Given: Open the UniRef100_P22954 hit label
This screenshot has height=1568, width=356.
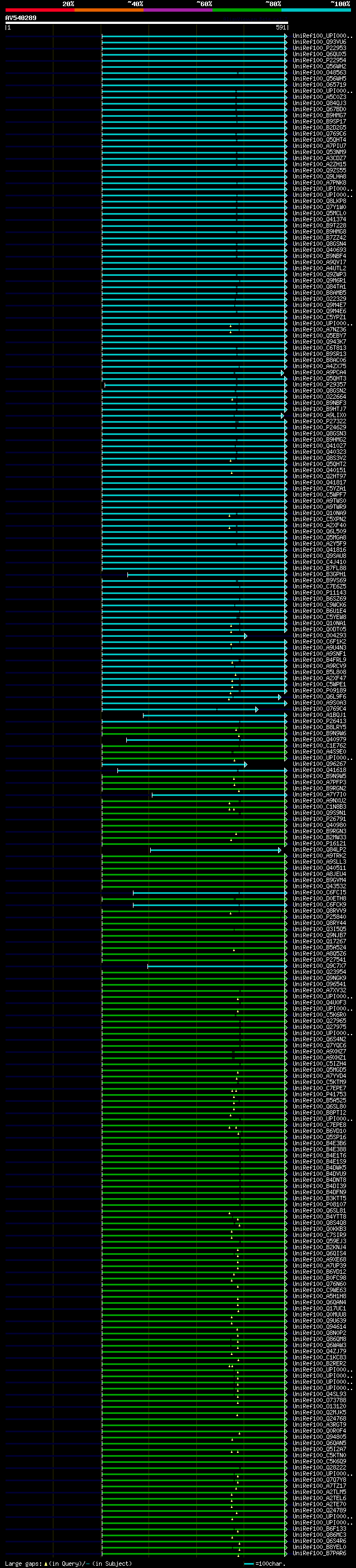Looking at the screenshot, I should coord(319,60).
